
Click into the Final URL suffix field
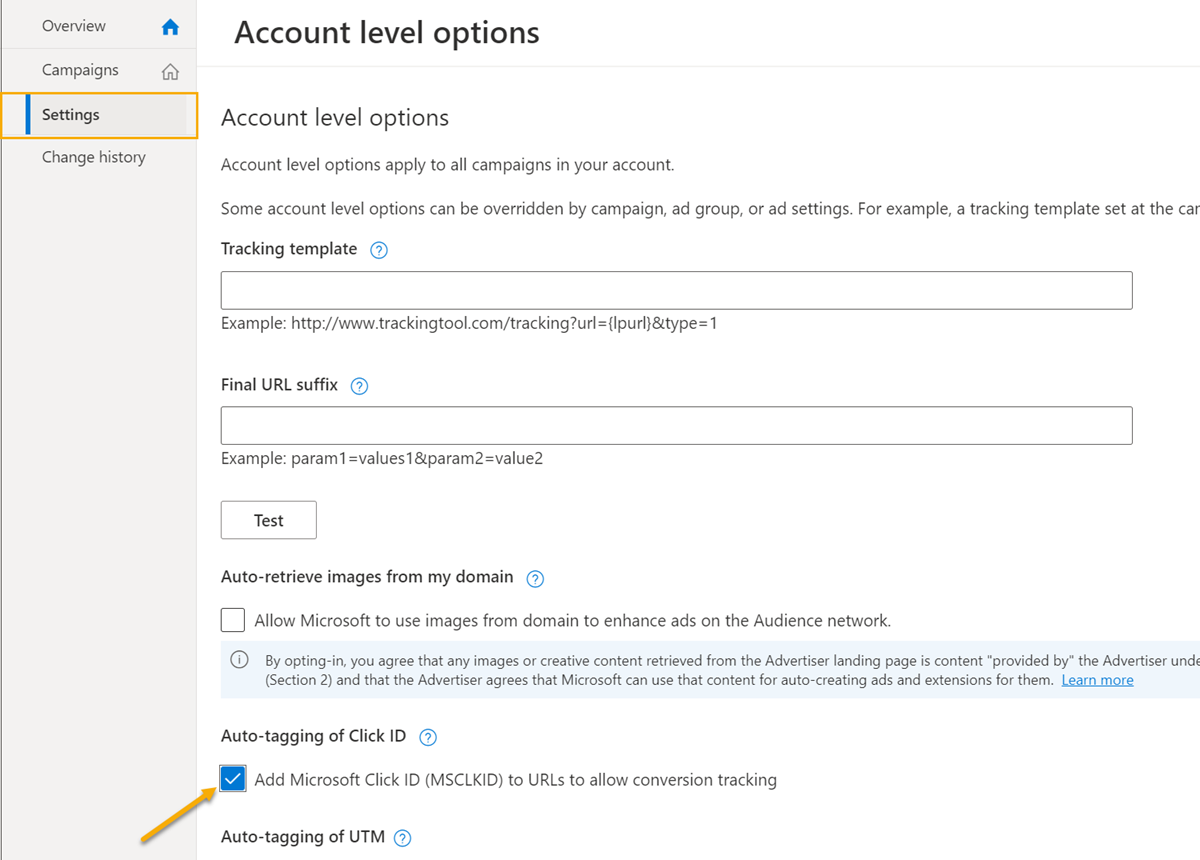[x=676, y=425]
